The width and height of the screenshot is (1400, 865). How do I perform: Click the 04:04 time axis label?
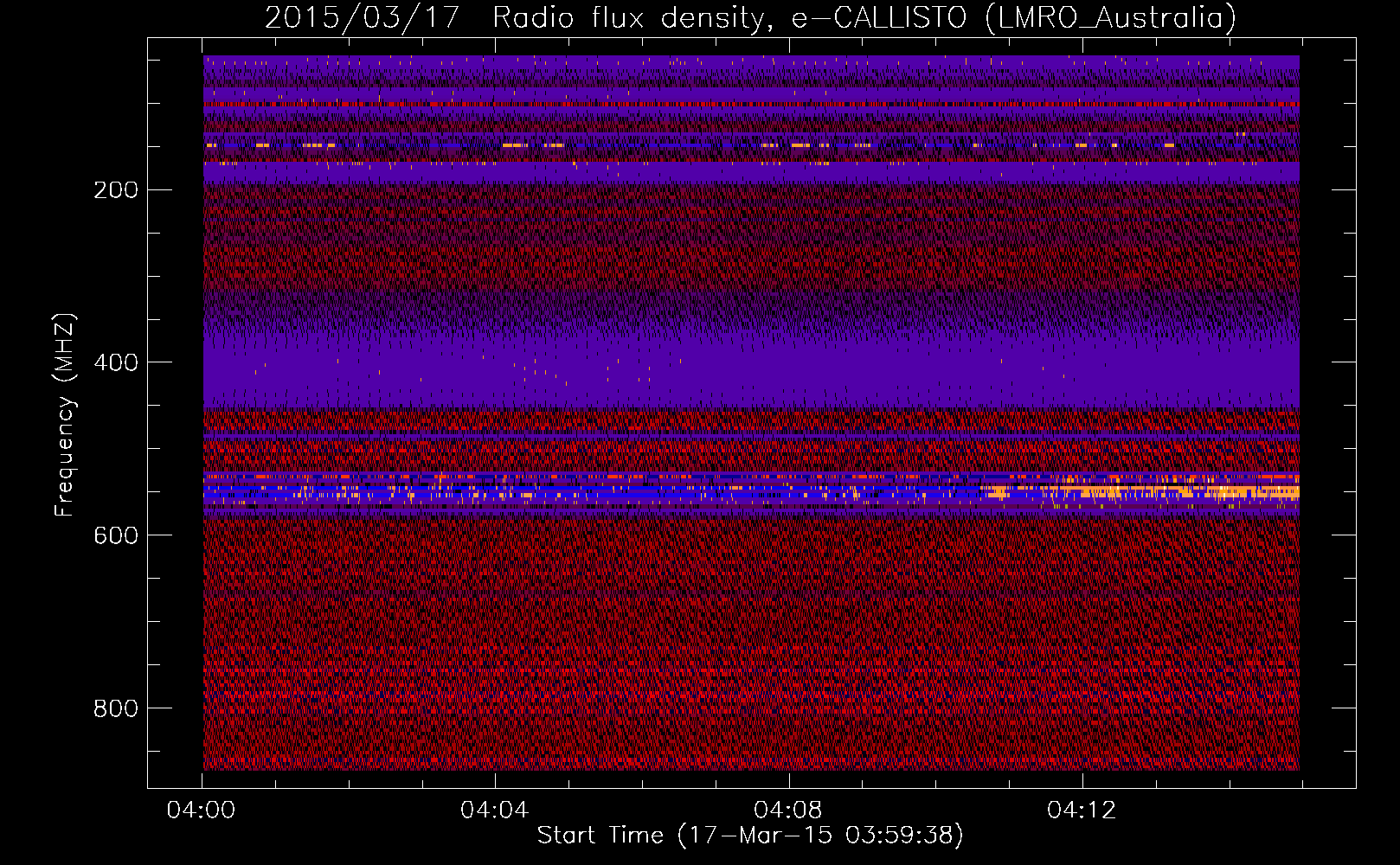pos(494,811)
